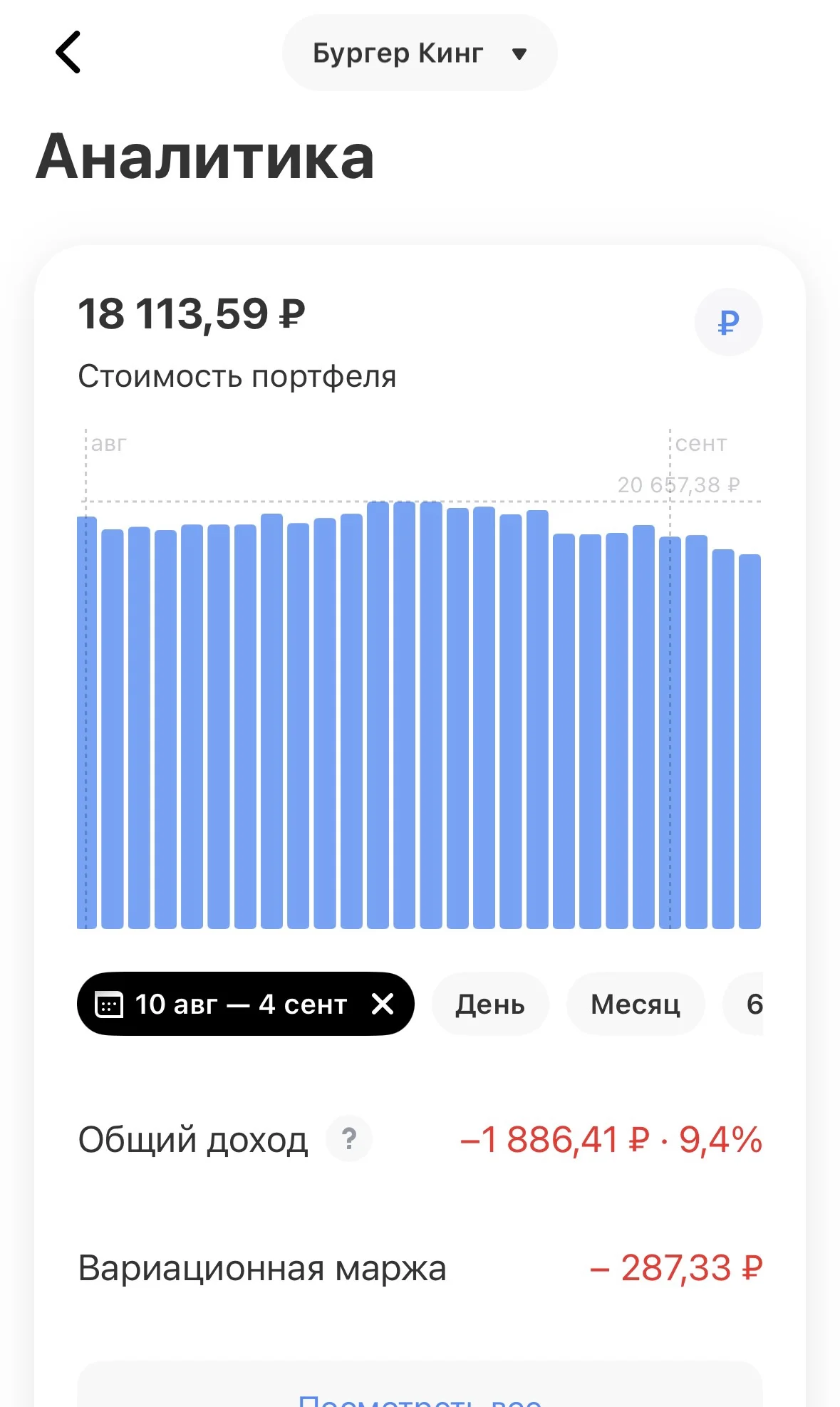Image resolution: width=840 pixels, height=1407 pixels.
Task: Open the help icon next to Общий доход
Action: point(349,1138)
